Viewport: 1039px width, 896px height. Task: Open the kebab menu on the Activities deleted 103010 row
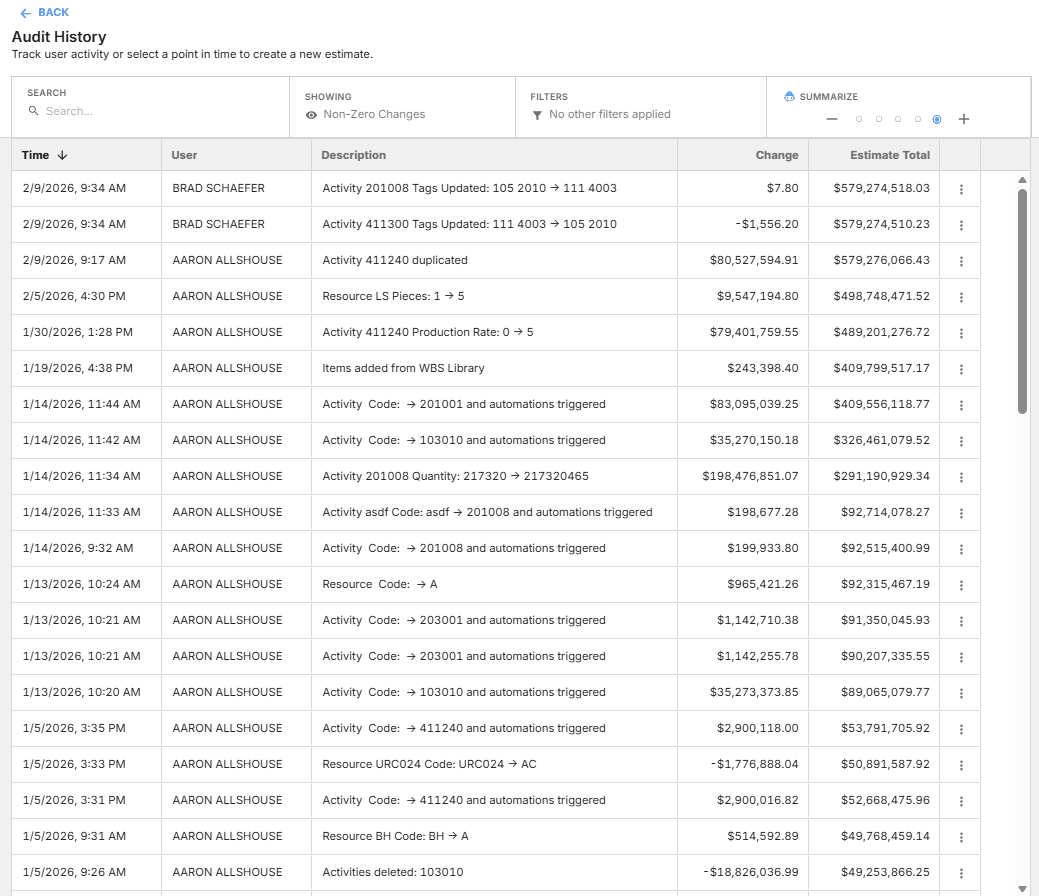point(961,872)
